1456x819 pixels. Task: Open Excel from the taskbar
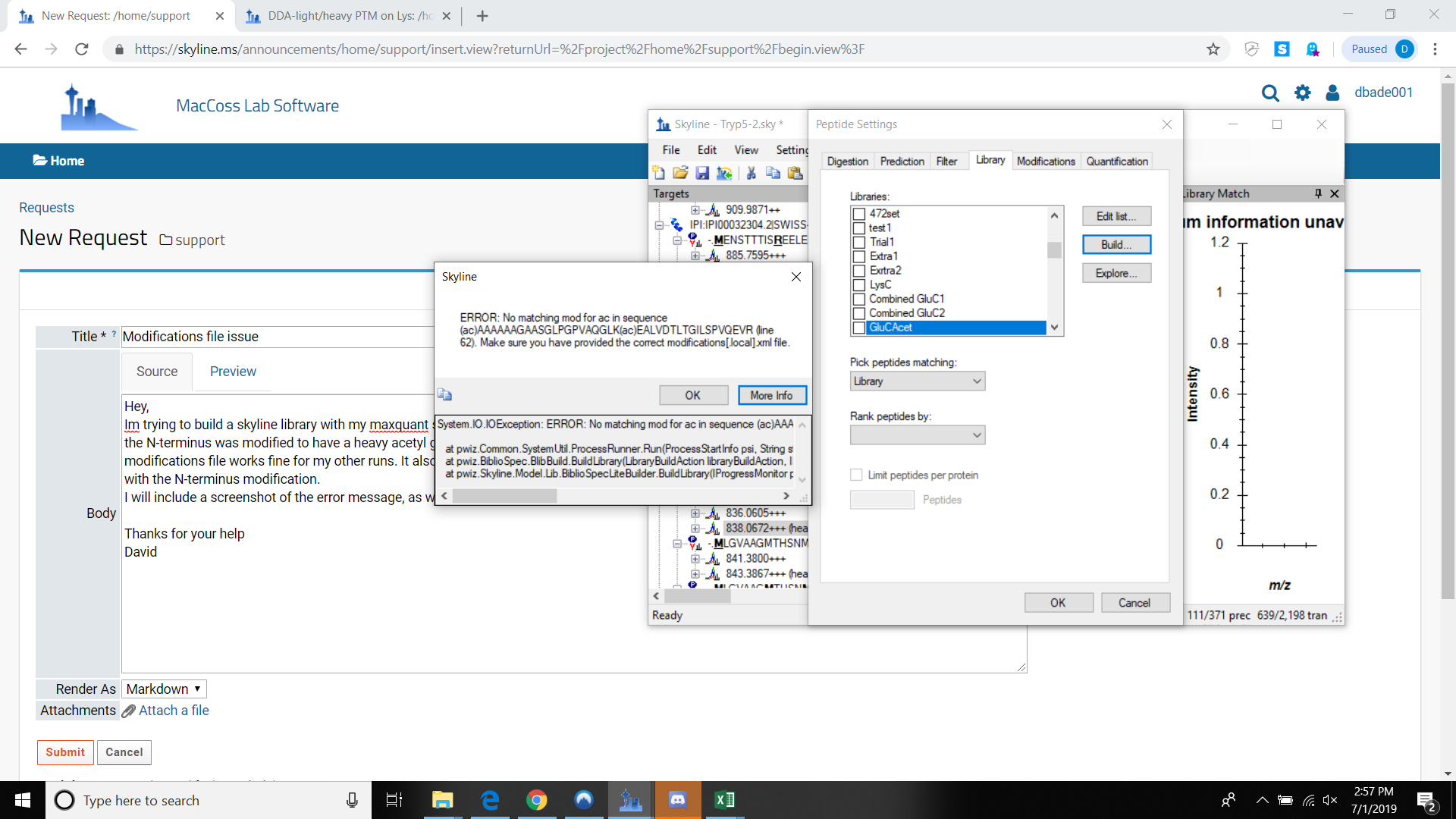[x=724, y=800]
